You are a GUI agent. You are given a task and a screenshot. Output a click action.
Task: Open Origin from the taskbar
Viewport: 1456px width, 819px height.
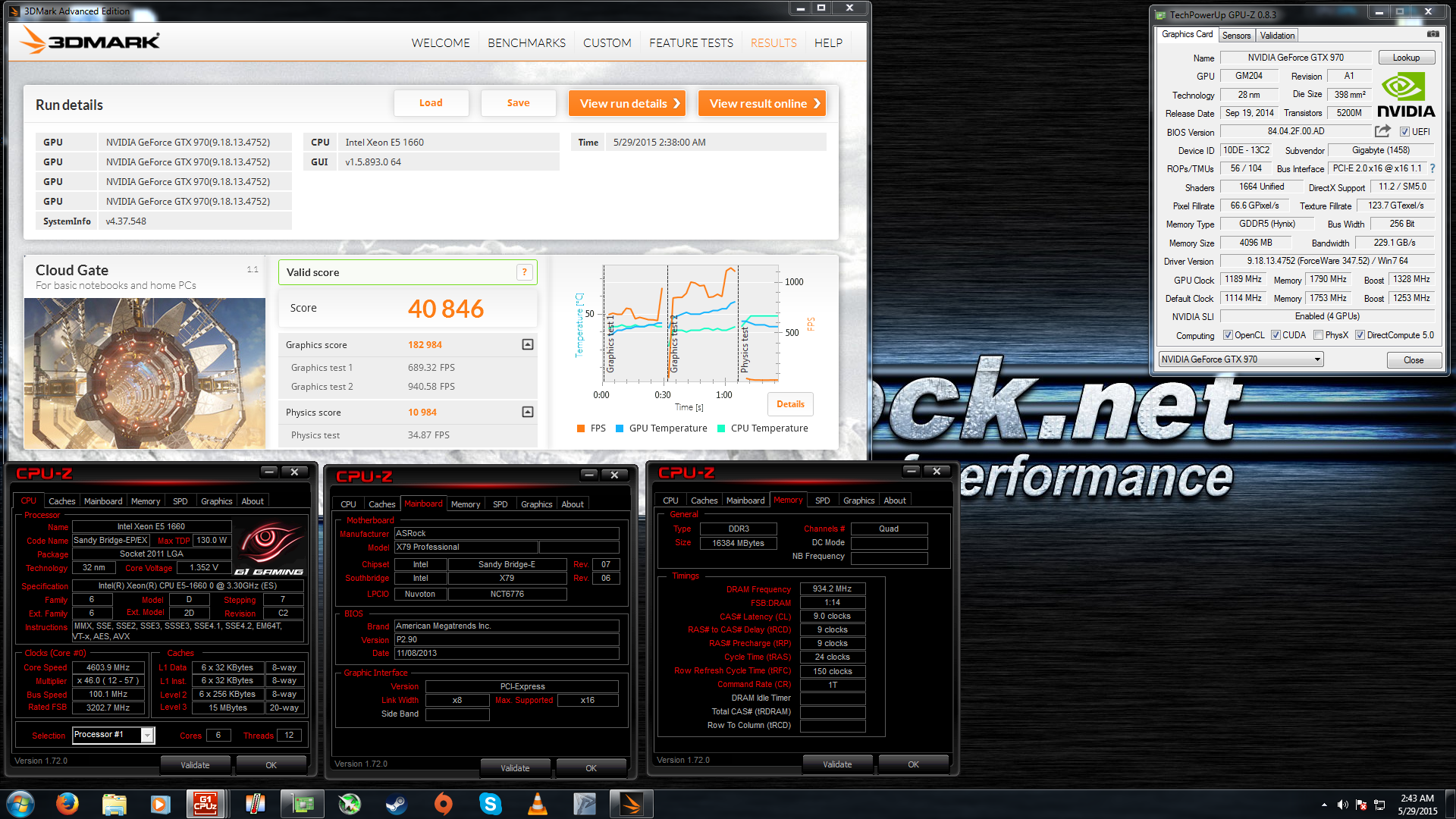click(443, 803)
